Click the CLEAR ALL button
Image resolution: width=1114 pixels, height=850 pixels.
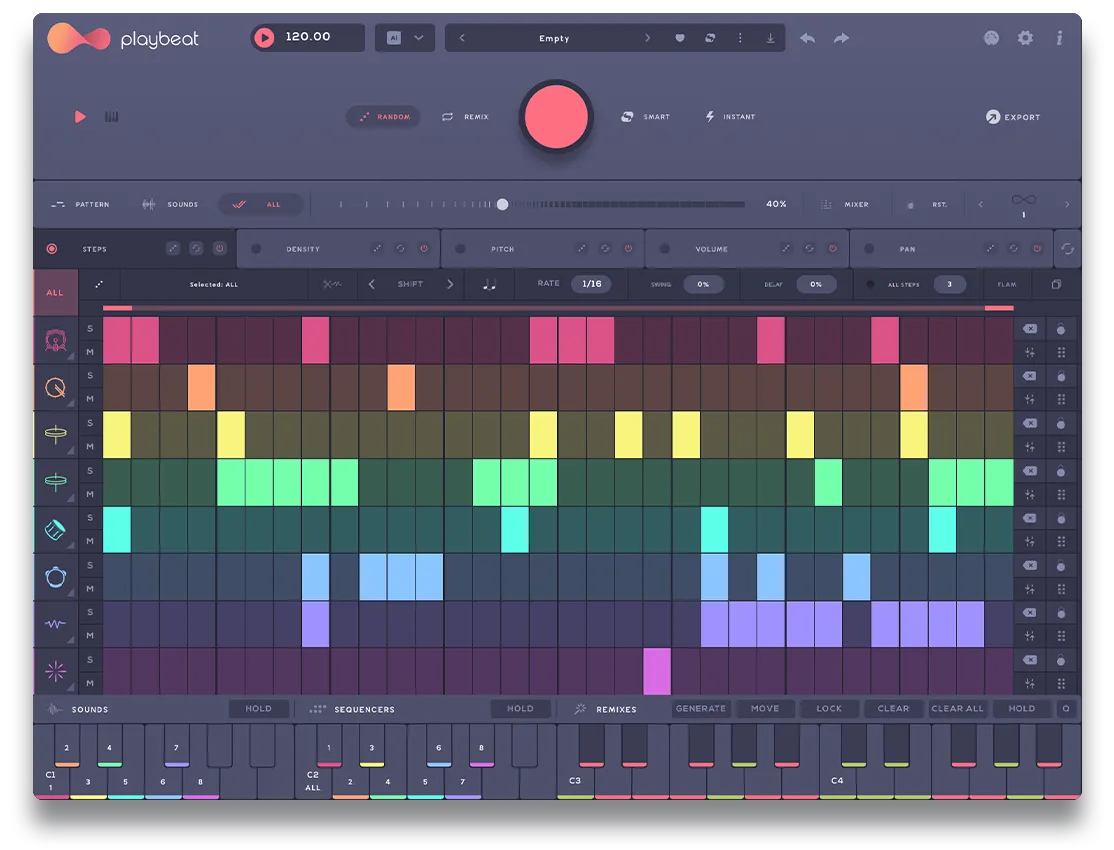click(957, 708)
